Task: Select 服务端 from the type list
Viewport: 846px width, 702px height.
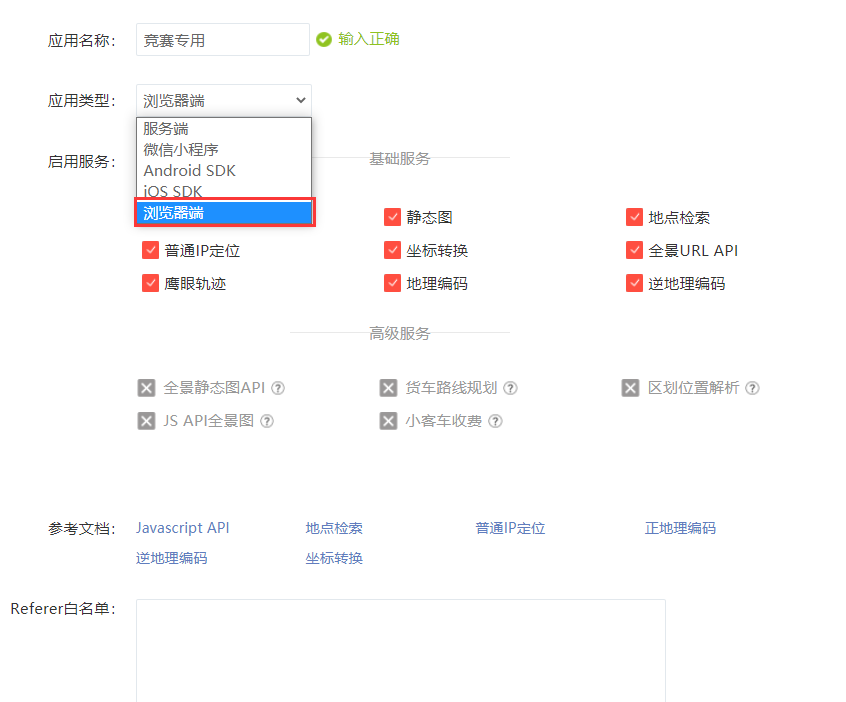Action: tap(224, 128)
